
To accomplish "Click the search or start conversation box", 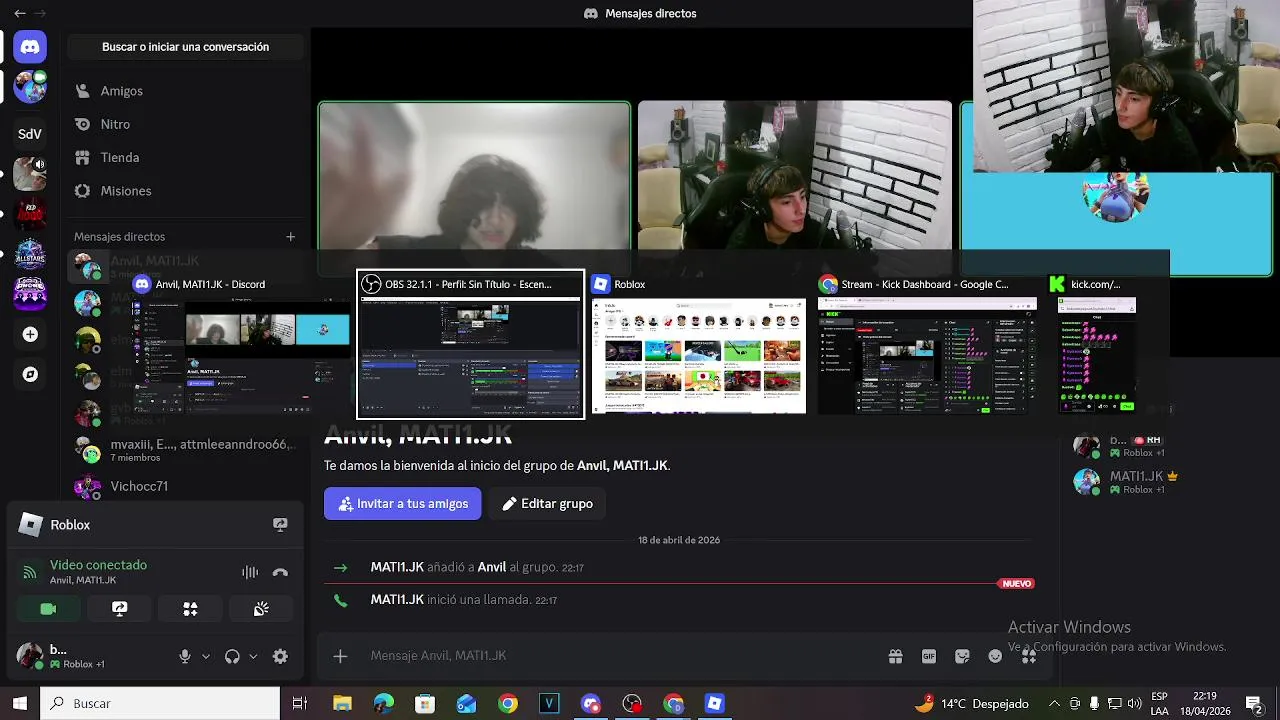I will click(185, 47).
